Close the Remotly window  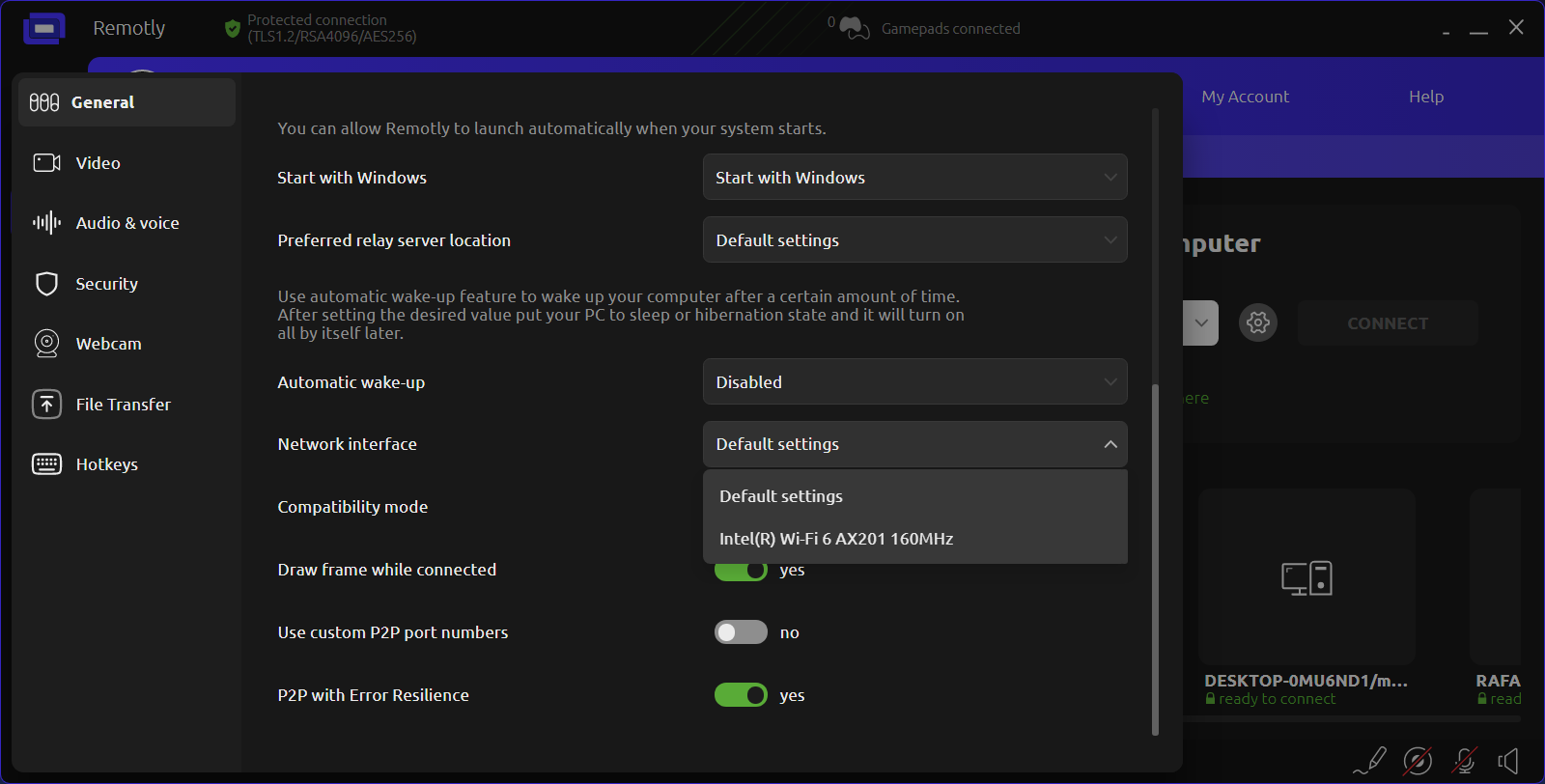[1516, 27]
